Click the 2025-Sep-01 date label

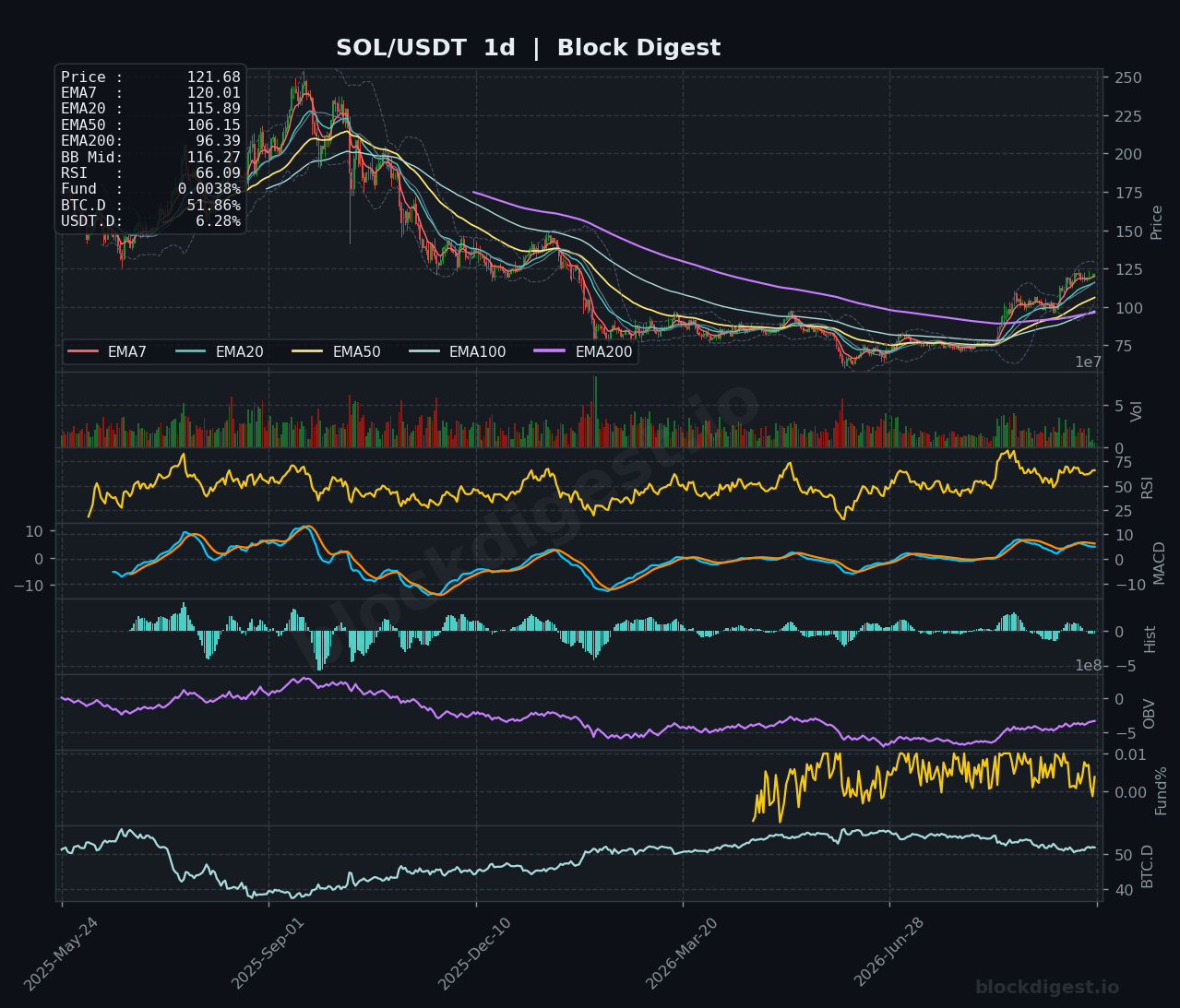[268, 955]
